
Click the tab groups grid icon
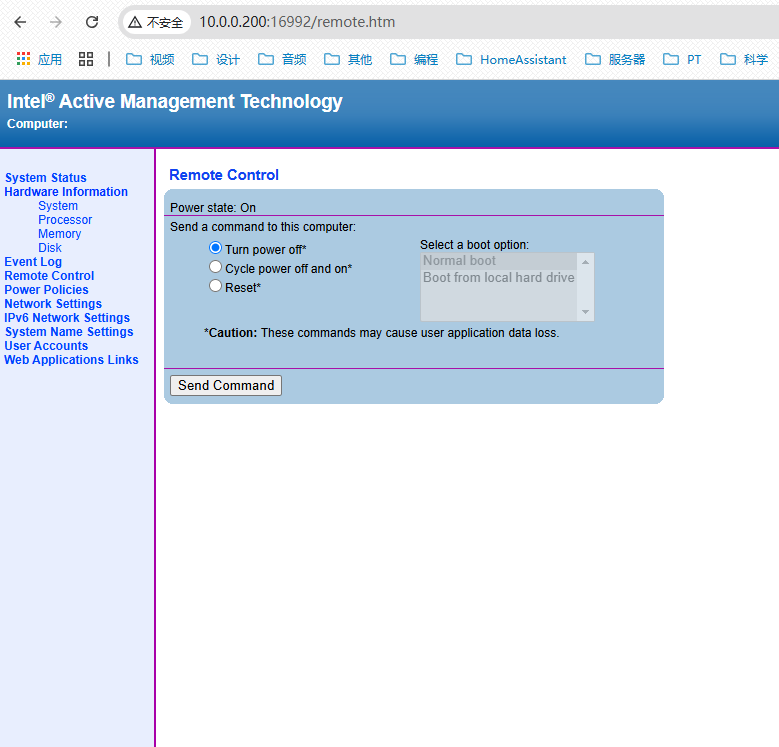point(86,59)
